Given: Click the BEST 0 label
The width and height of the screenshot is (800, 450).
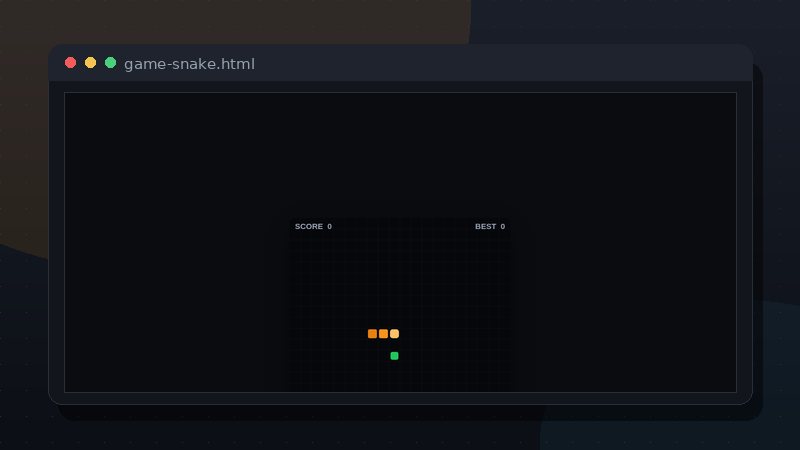Looking at the screenshot, I should (x=490, y=227).
